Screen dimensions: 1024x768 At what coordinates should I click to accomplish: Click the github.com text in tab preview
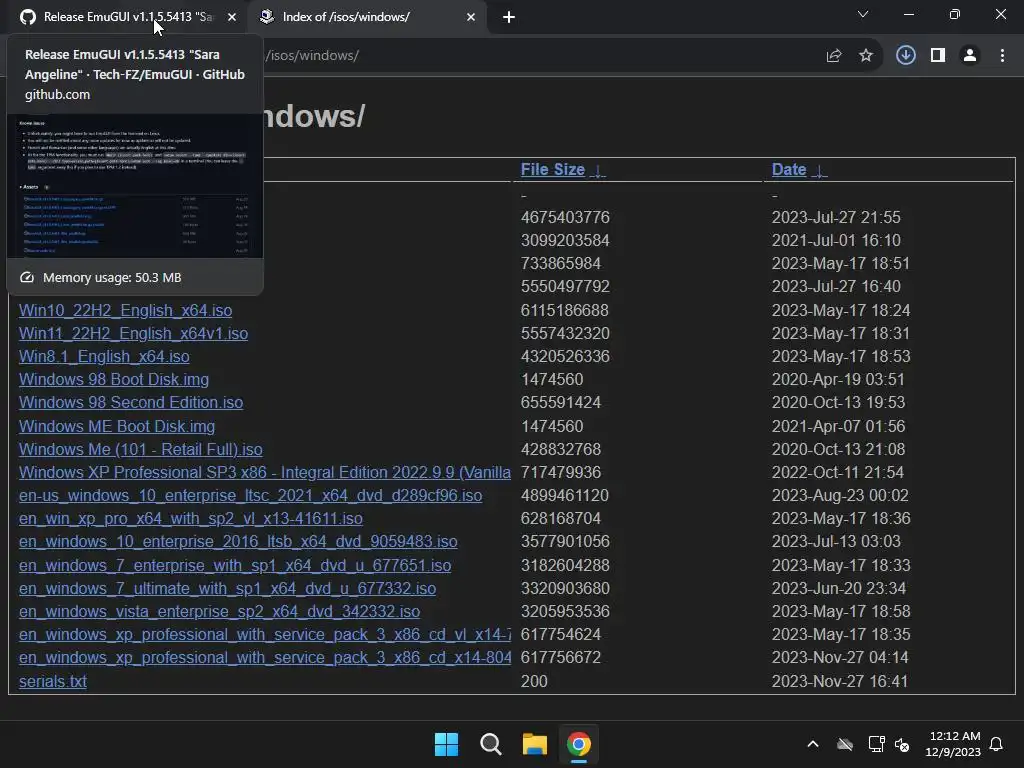coord(57,94)
